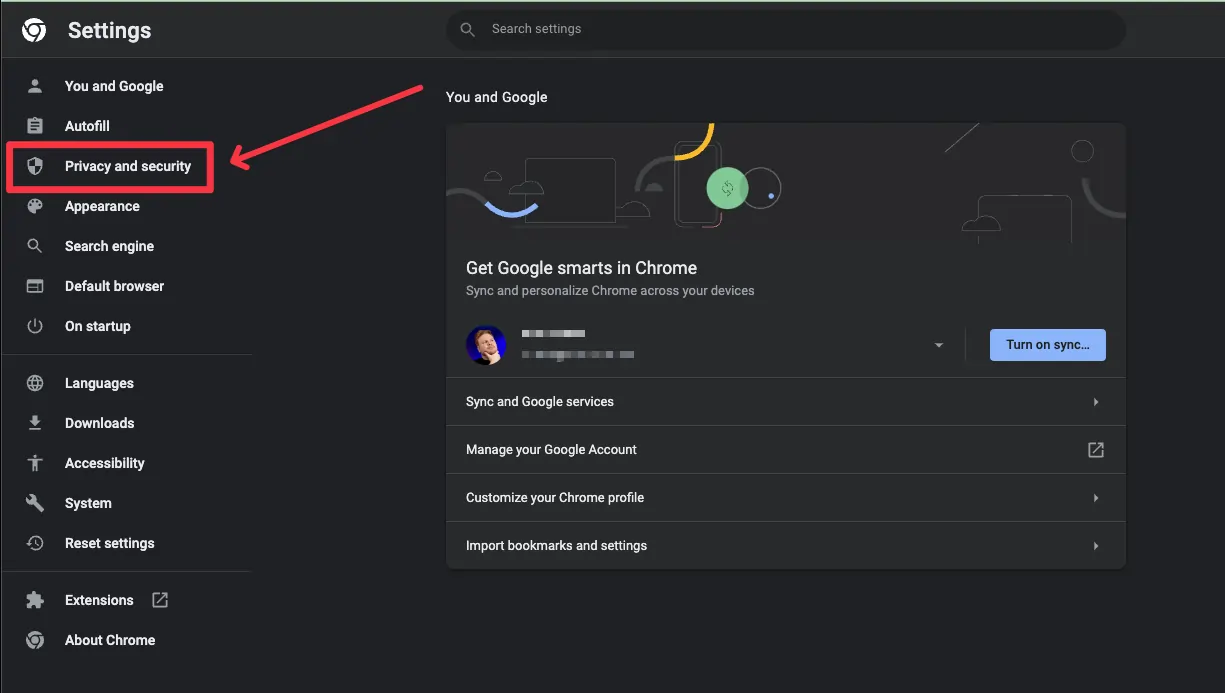Click the Settings page title
Screen dimensions: 1225x693
click(110, 30)
